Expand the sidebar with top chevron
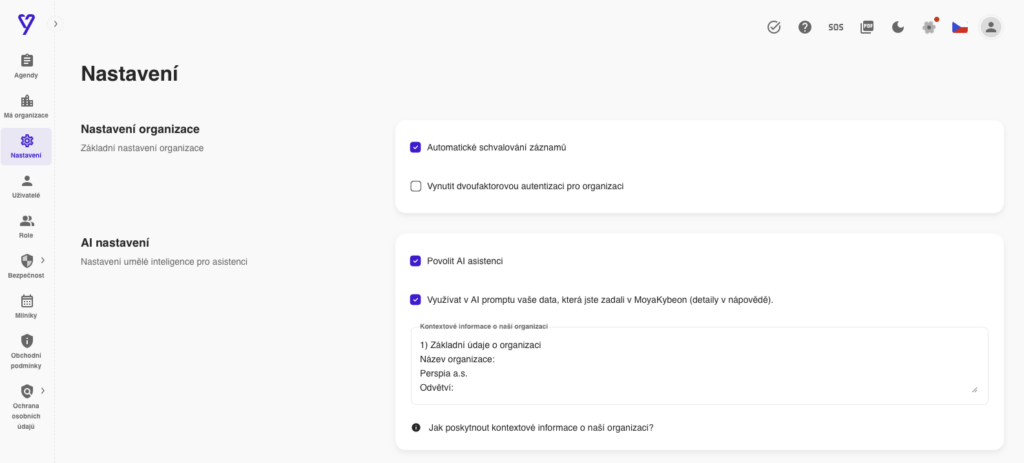 (55, 23)
